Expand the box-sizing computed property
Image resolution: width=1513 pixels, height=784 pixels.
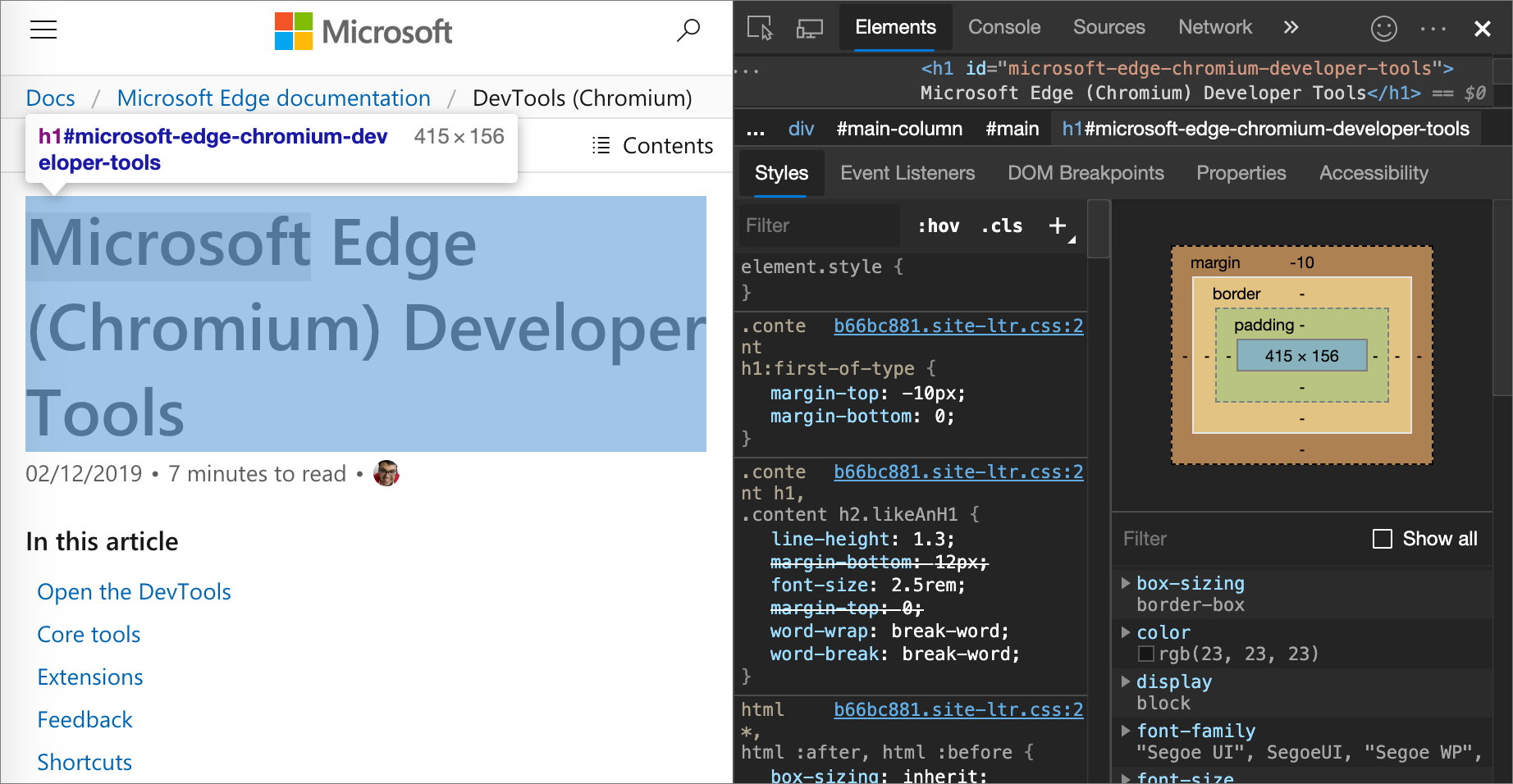coord(1126,583)
